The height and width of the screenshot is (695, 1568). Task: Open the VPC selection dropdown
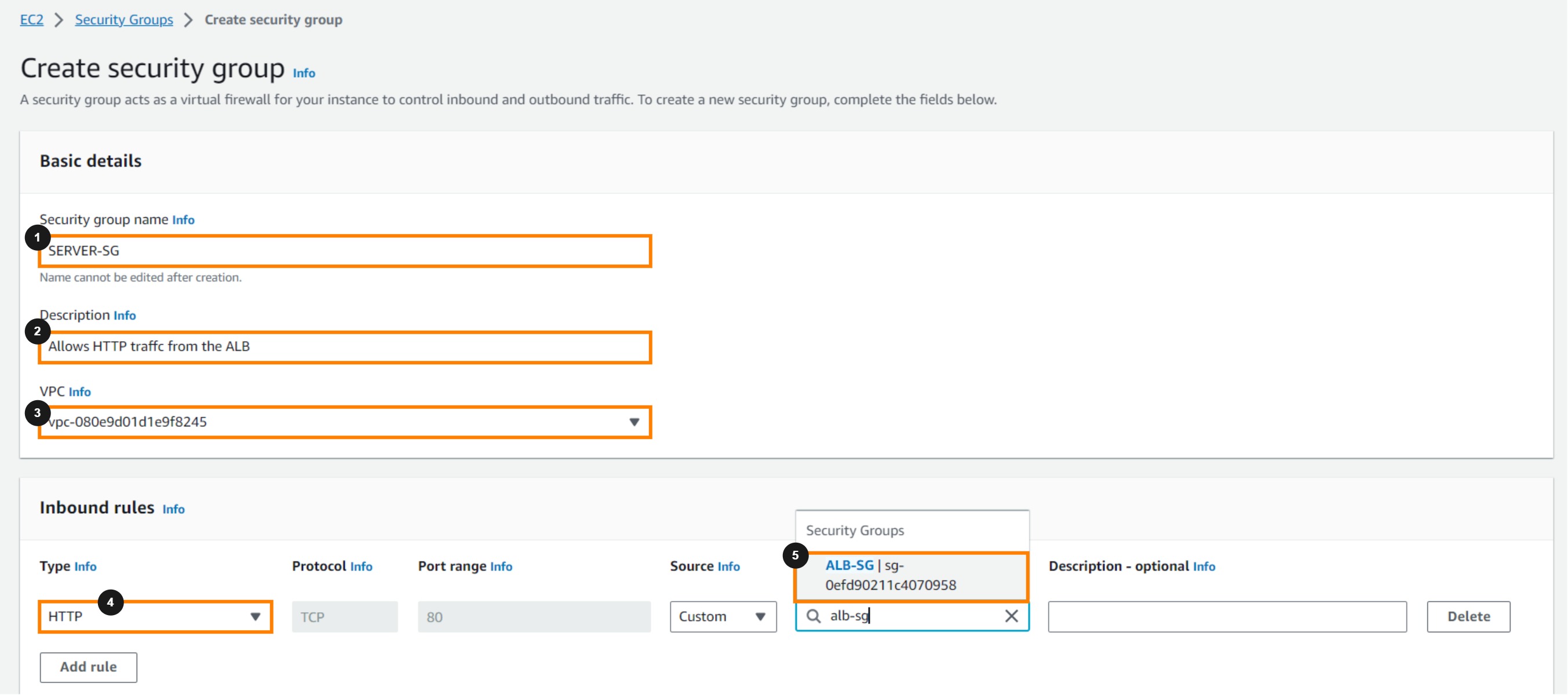(345, 422)
